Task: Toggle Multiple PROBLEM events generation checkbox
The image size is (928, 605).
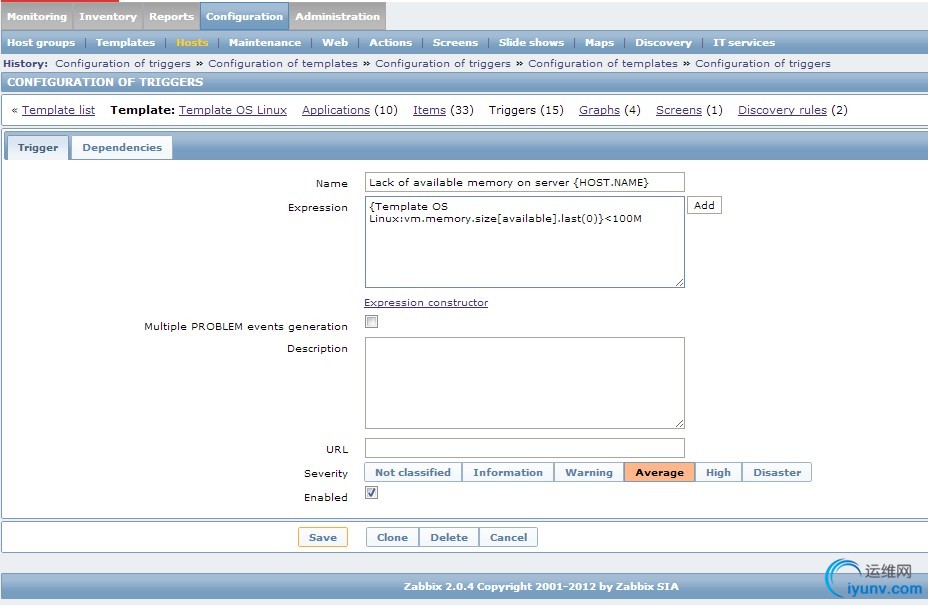Action: coord(372,321)
